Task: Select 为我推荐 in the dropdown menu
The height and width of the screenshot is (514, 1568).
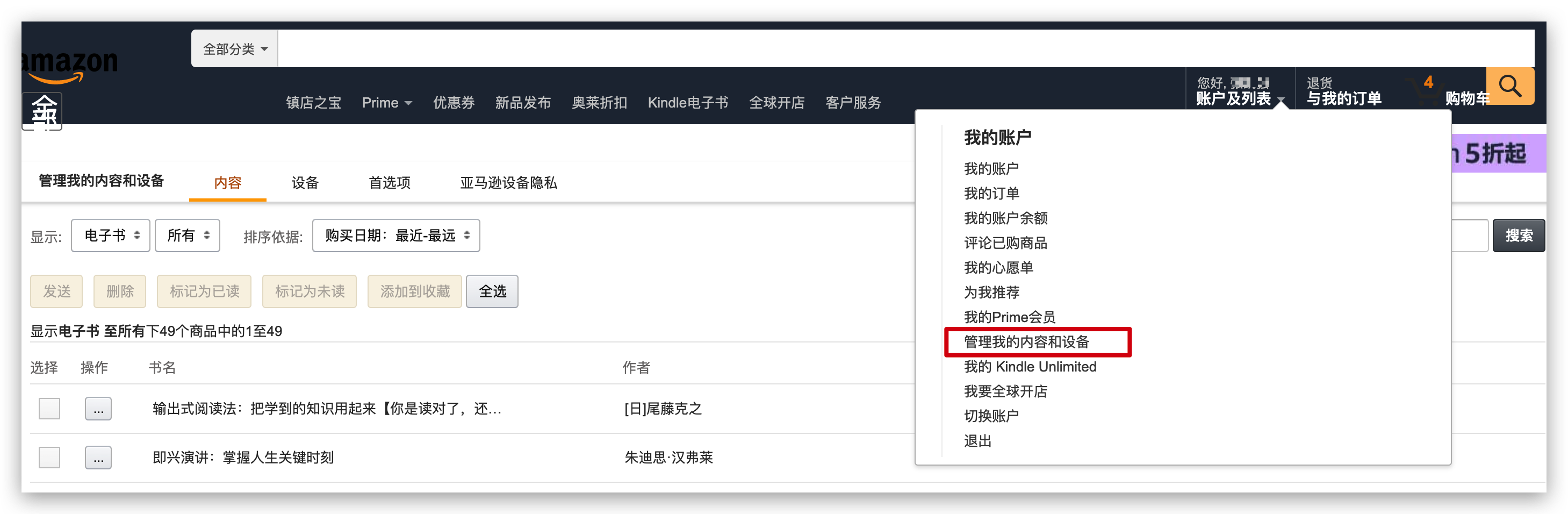Action: (x=991, y=292)
